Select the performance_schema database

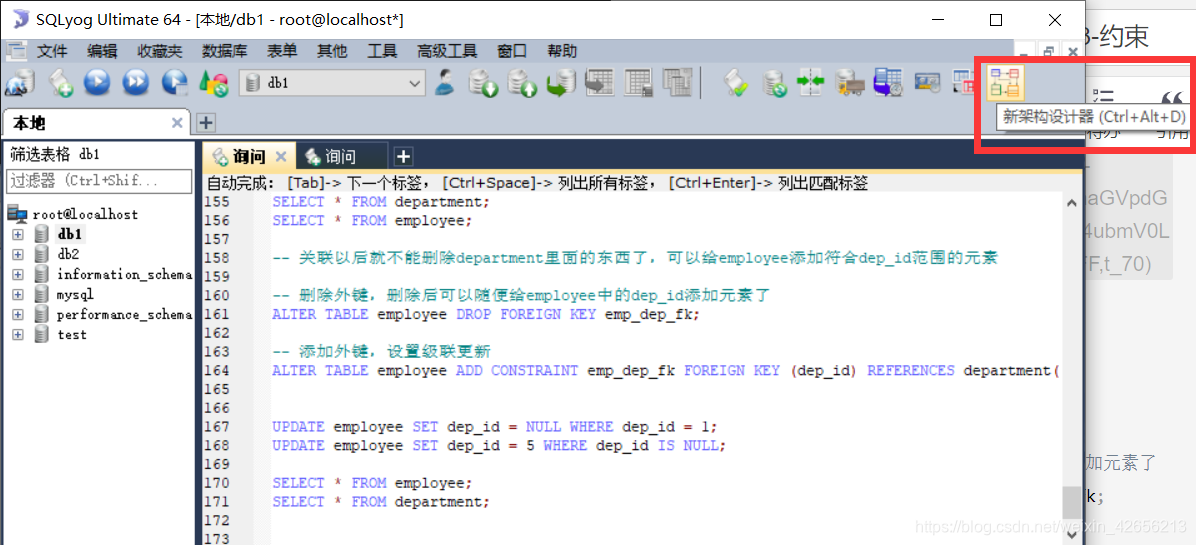click(124, 314)
